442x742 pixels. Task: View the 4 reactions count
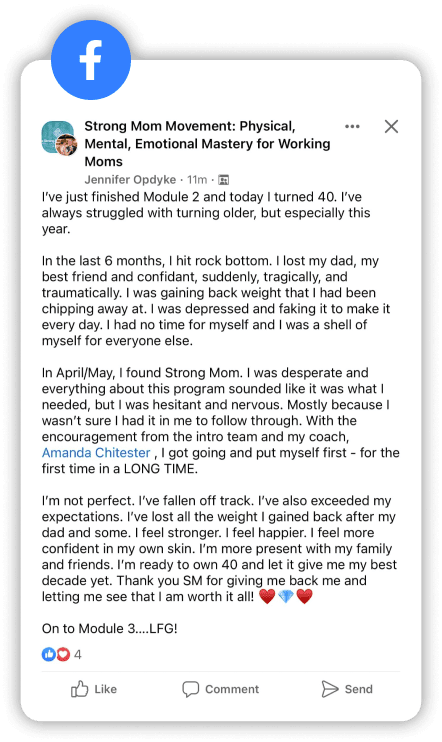click(78, 655)
